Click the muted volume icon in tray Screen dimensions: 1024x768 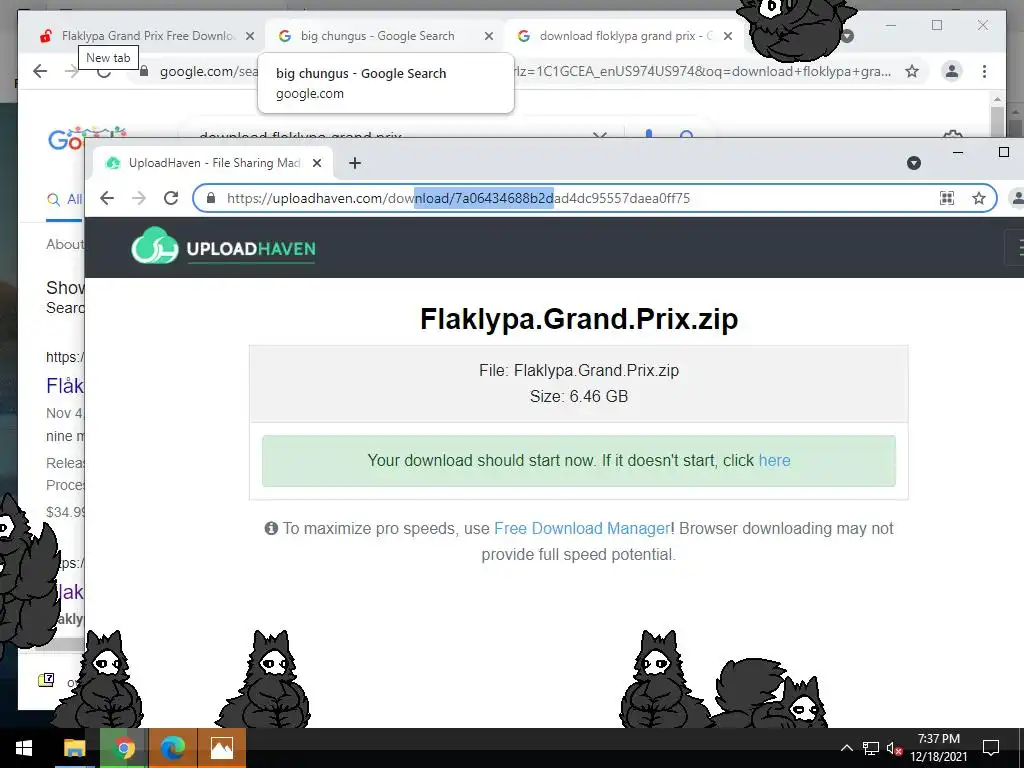[895, 748]
